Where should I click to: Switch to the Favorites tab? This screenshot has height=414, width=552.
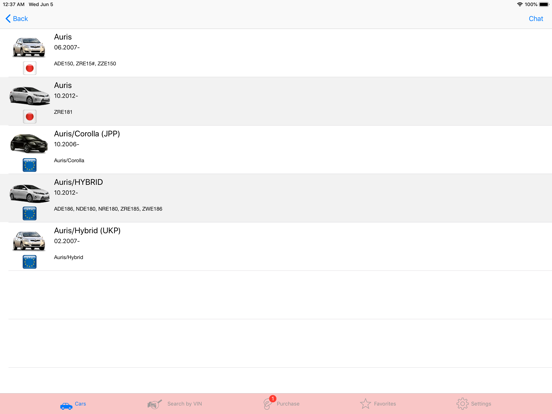click(x=378, y=404)
